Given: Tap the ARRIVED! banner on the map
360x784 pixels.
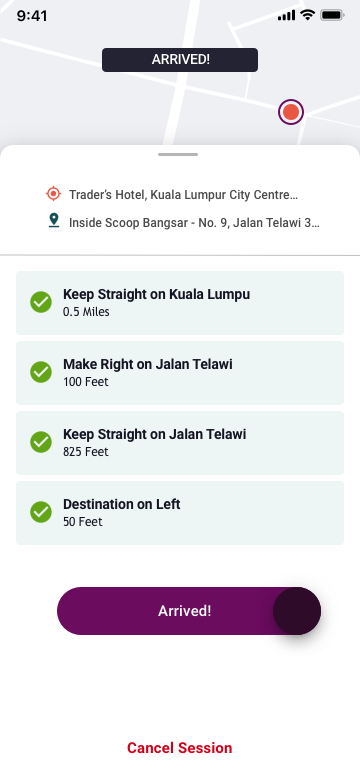Looking at the screenshot, I should coord(180,60).
